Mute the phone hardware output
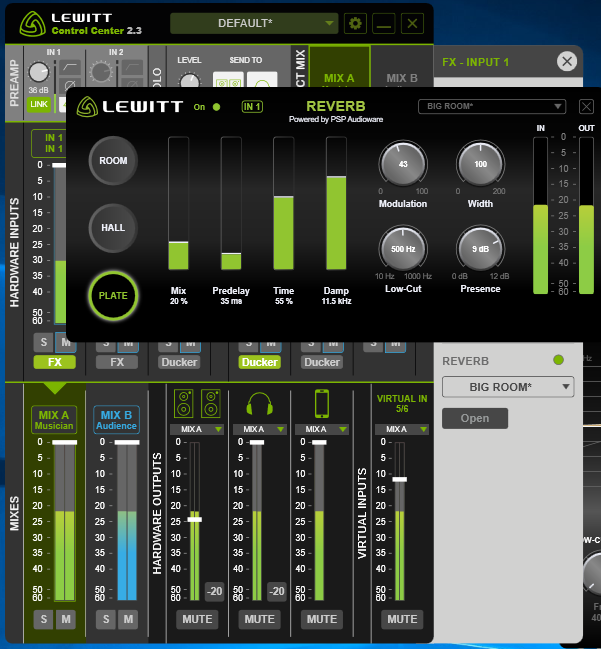This screenshot has width=601, height=649. click(x=322, y=619)
